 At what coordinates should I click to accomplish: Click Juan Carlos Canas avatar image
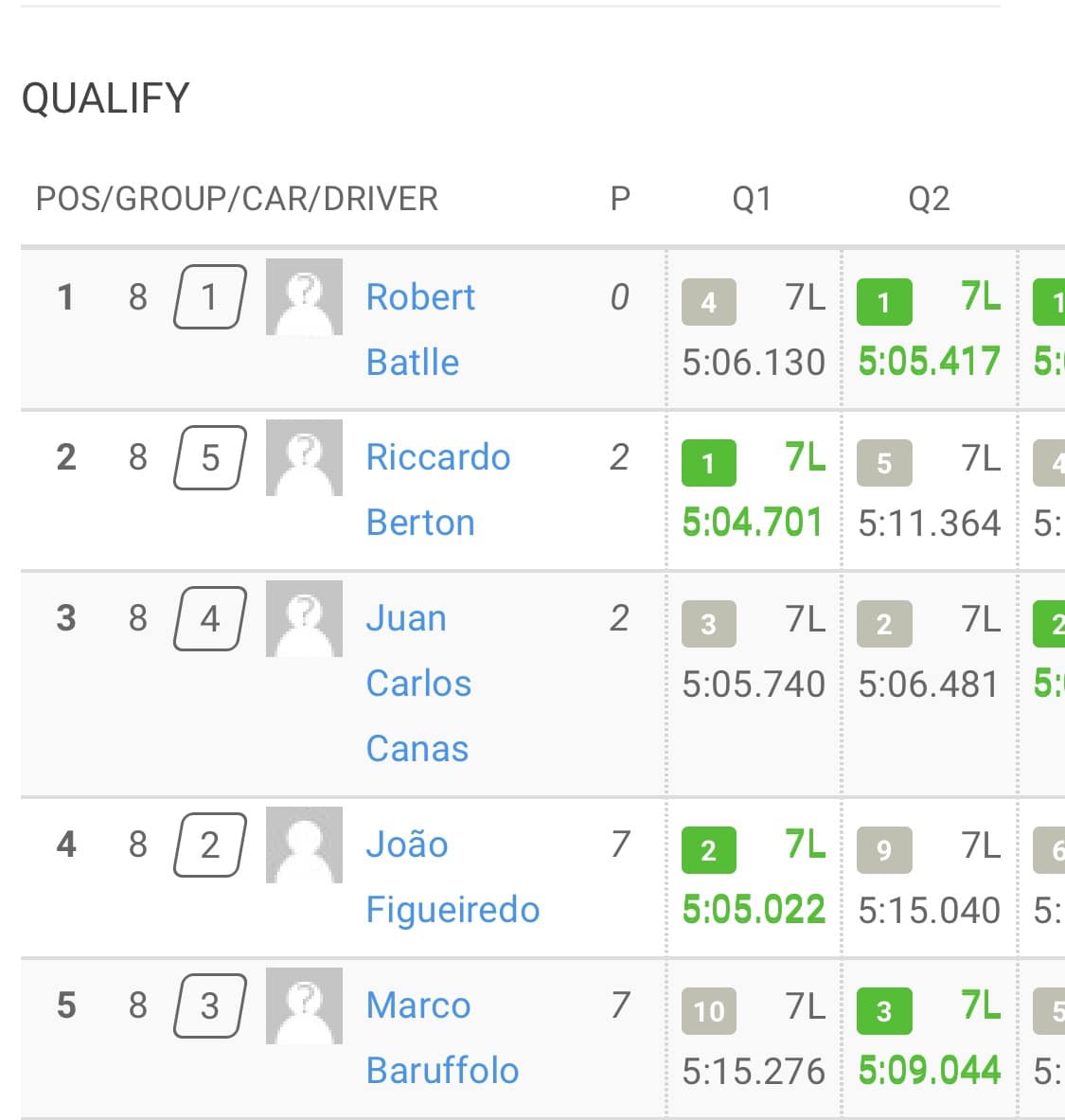point(304,618)
